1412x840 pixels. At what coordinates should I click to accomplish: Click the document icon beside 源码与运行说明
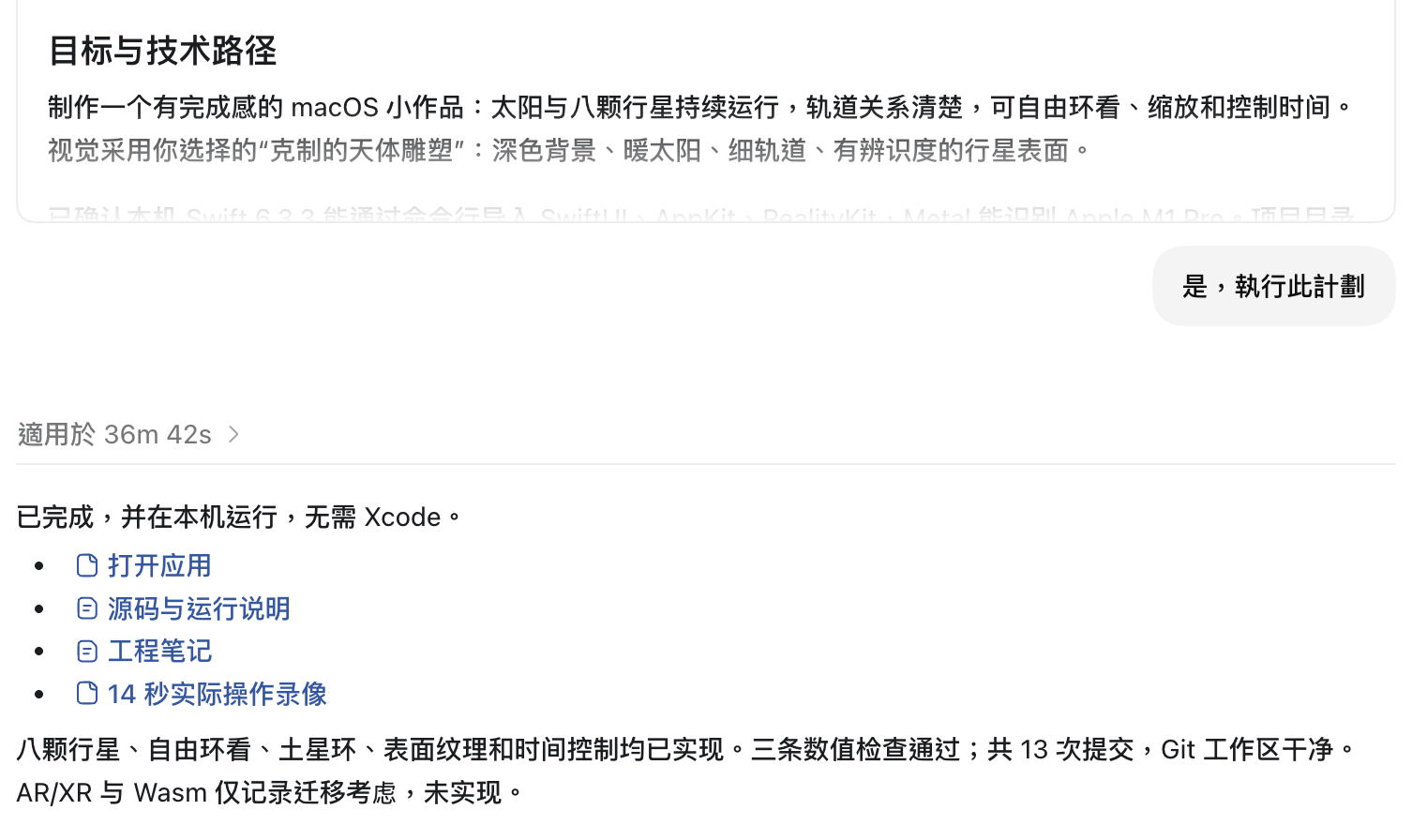(87, 608)
